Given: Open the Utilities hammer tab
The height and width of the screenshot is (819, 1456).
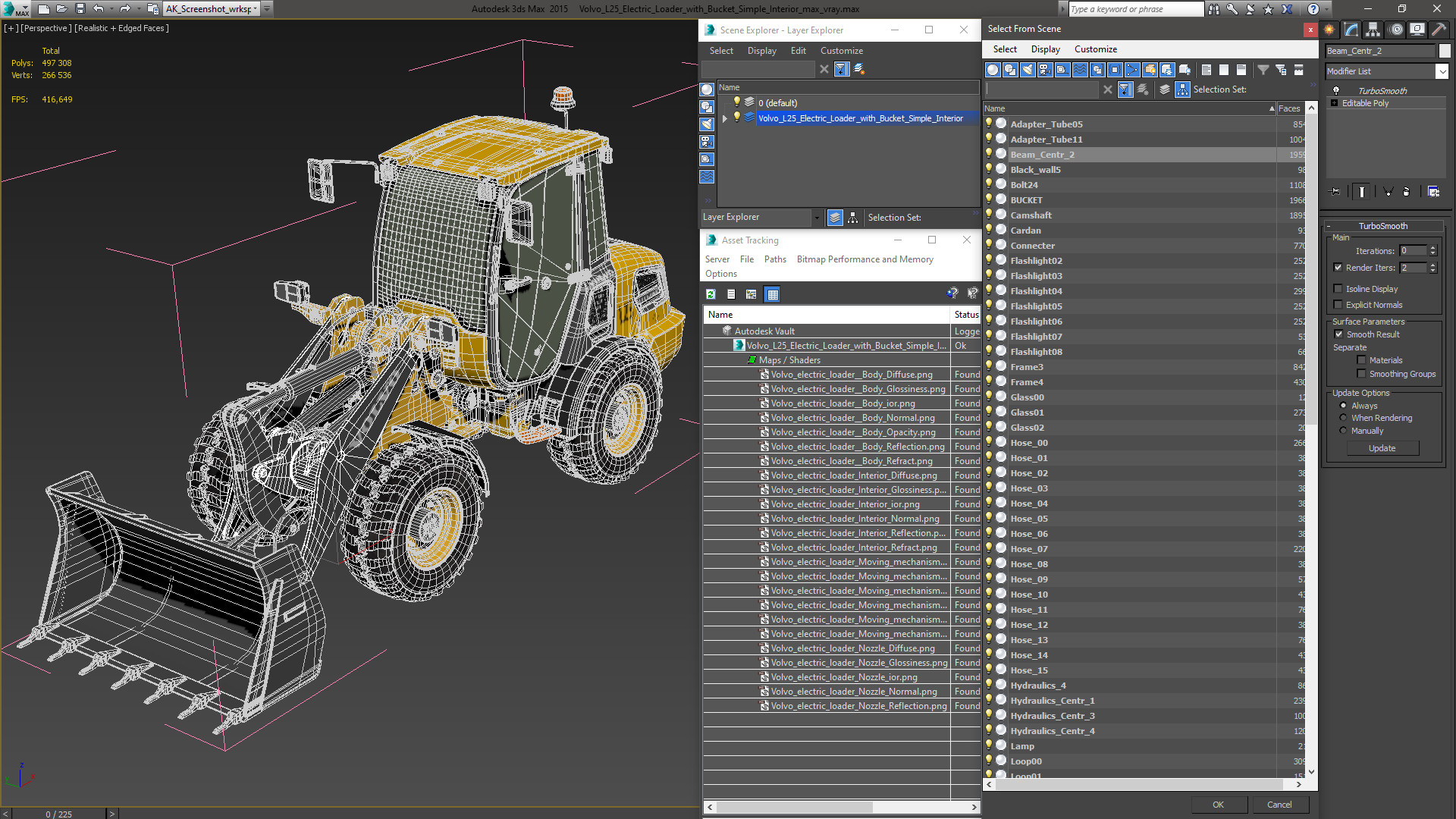Looking at the screenshot, I should point(1439,30).
